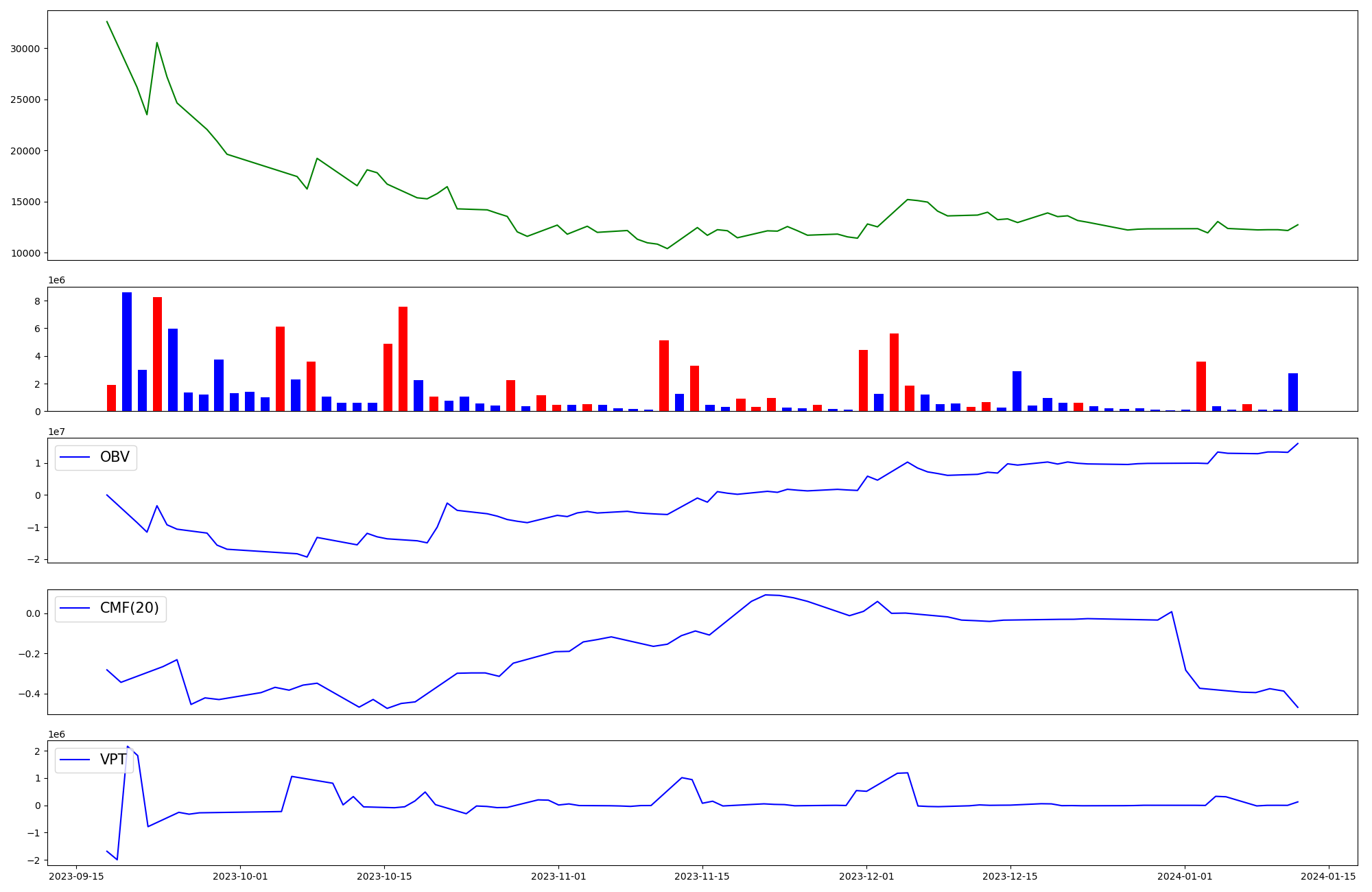
Task: Click the CMF(20) legend entry
Action: (129, 609)
